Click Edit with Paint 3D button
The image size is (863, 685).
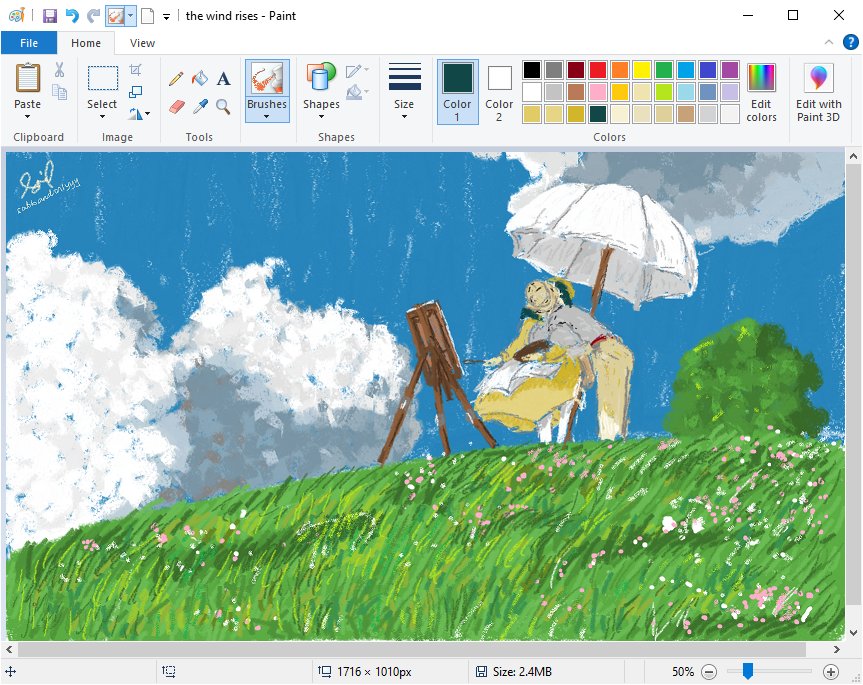tap(818, 91)
